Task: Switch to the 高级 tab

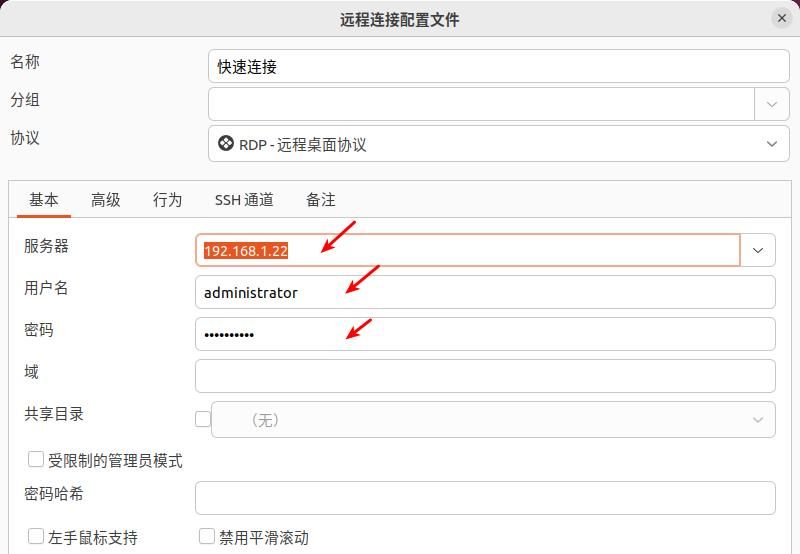Action: click(106, 199)
